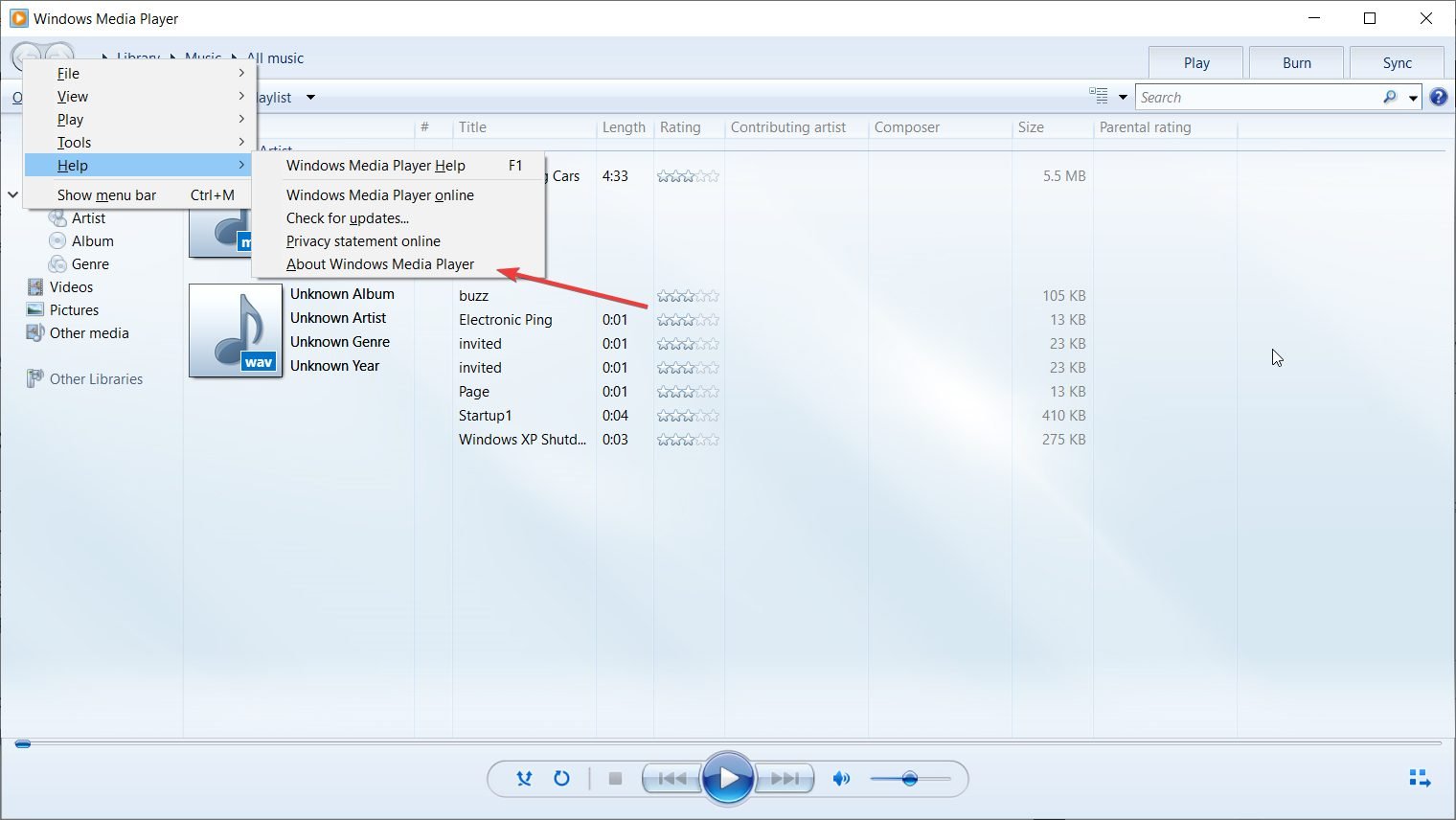Select Album in the library tree

click(x=92, y=241)
